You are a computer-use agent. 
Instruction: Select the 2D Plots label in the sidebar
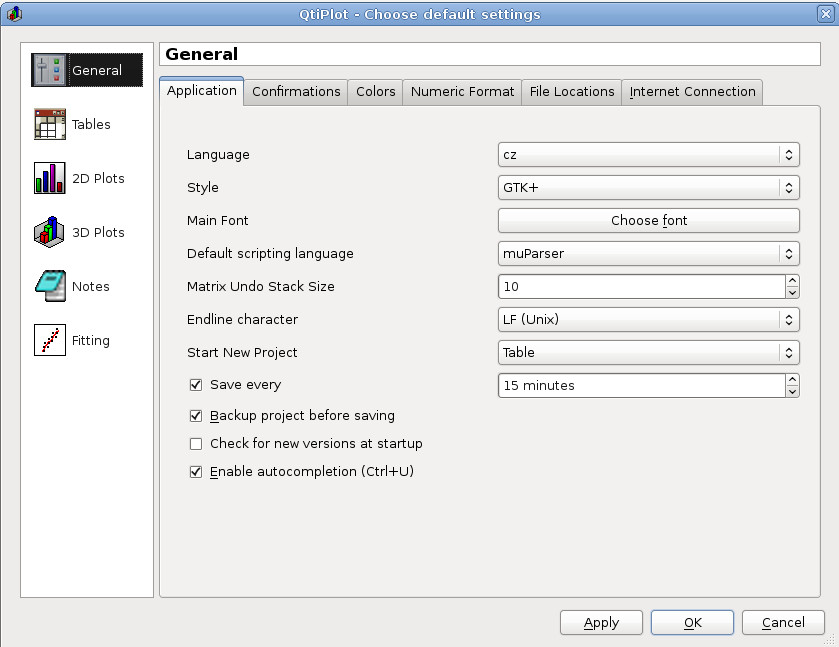[x=98, y=179]
